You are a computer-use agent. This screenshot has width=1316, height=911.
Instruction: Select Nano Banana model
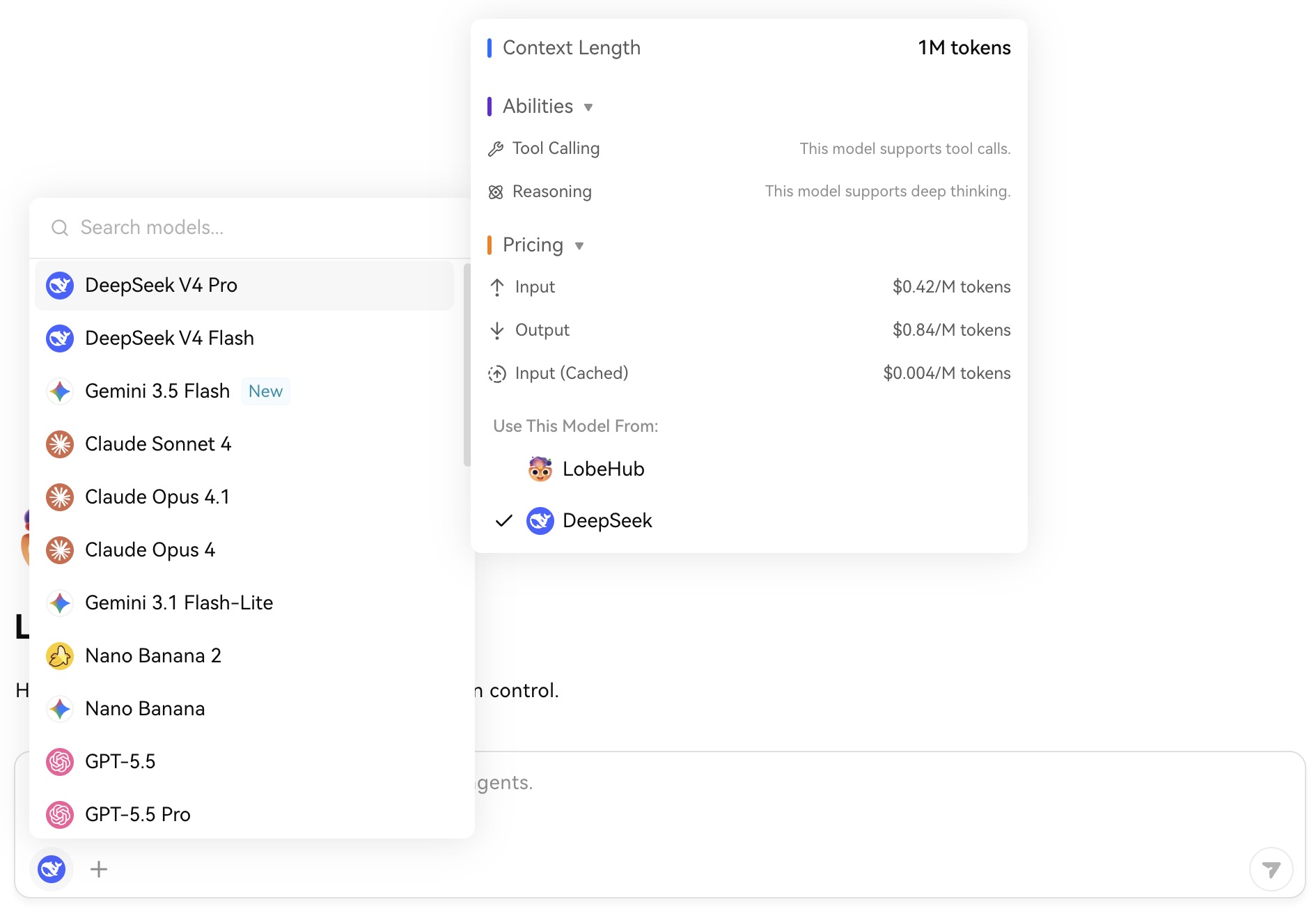click(244, 709)
